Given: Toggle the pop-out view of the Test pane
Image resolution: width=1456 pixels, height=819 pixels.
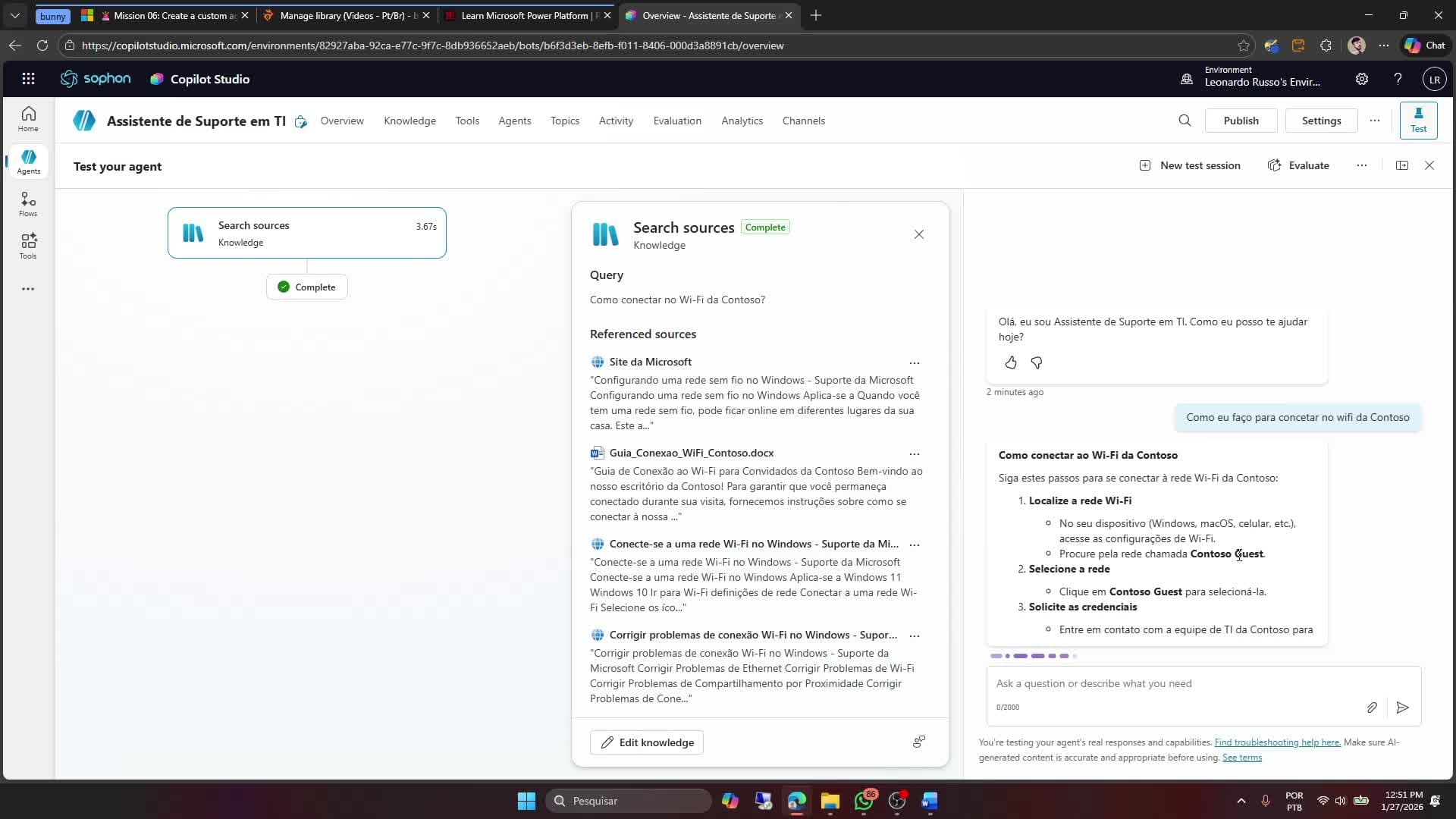Looking at the screenshot, I should (x=1402, y=165).
